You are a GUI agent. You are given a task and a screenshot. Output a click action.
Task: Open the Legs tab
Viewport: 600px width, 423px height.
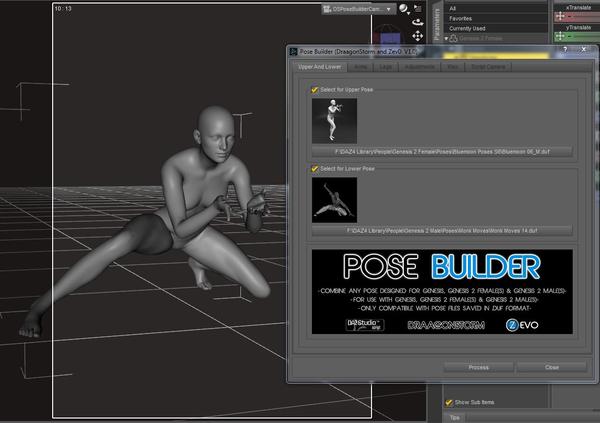386,67
